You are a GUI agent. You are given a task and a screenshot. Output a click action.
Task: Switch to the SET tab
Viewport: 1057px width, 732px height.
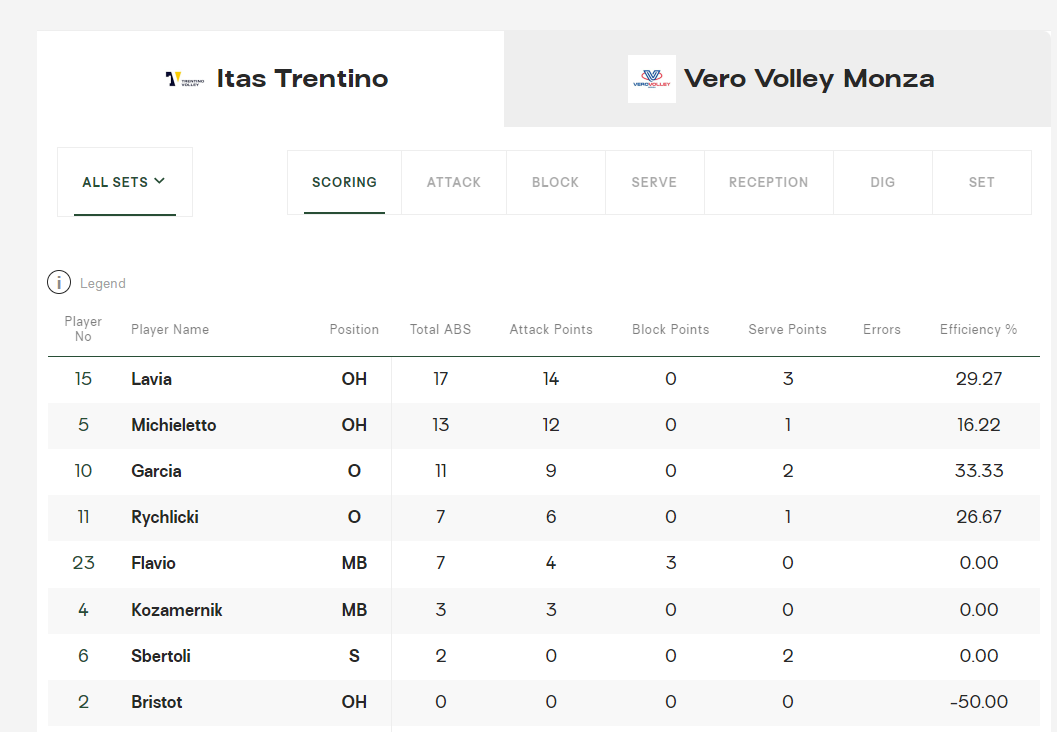point(981,182)
